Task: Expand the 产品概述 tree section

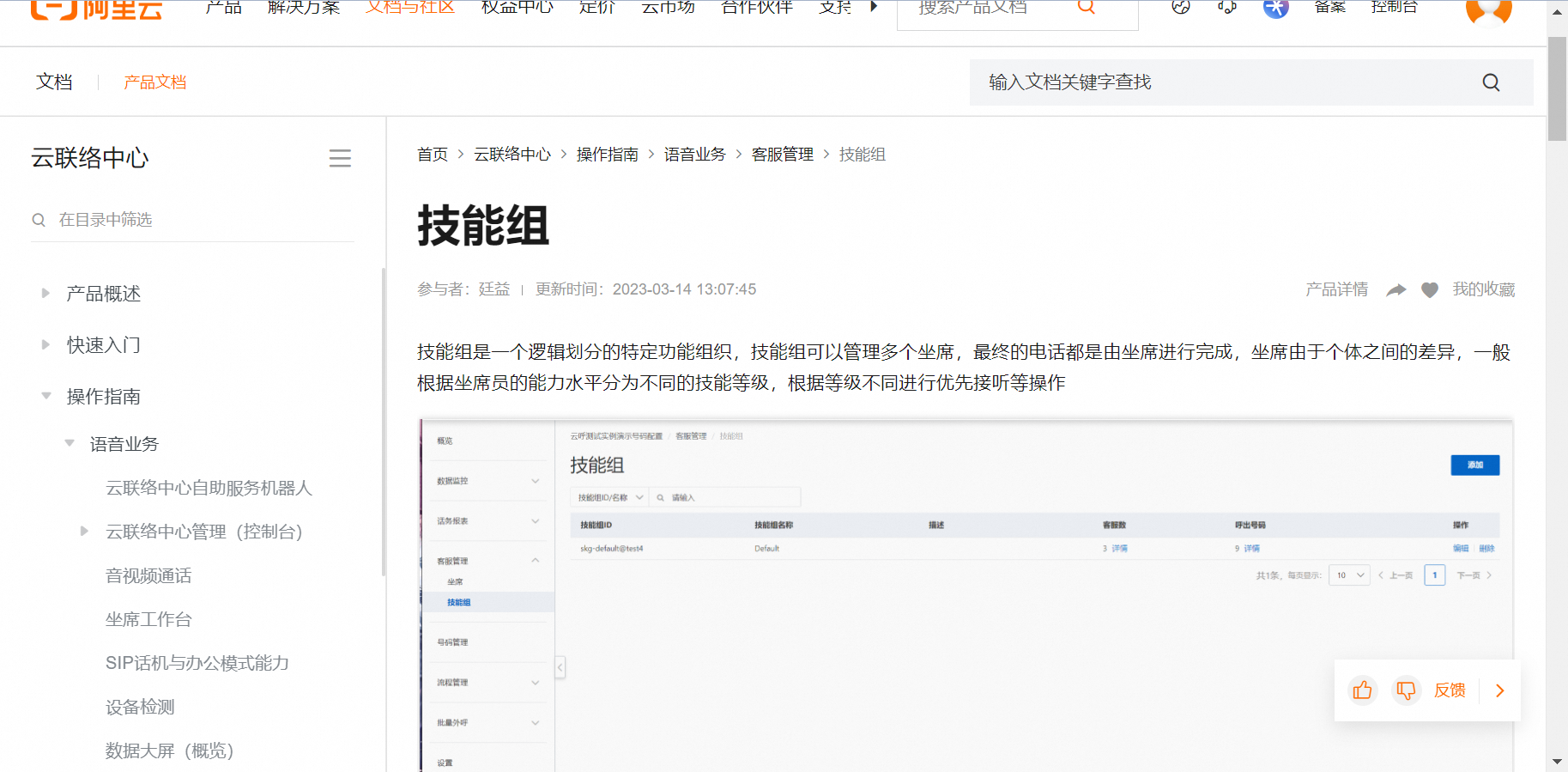Action: click(x=45, y=294)
